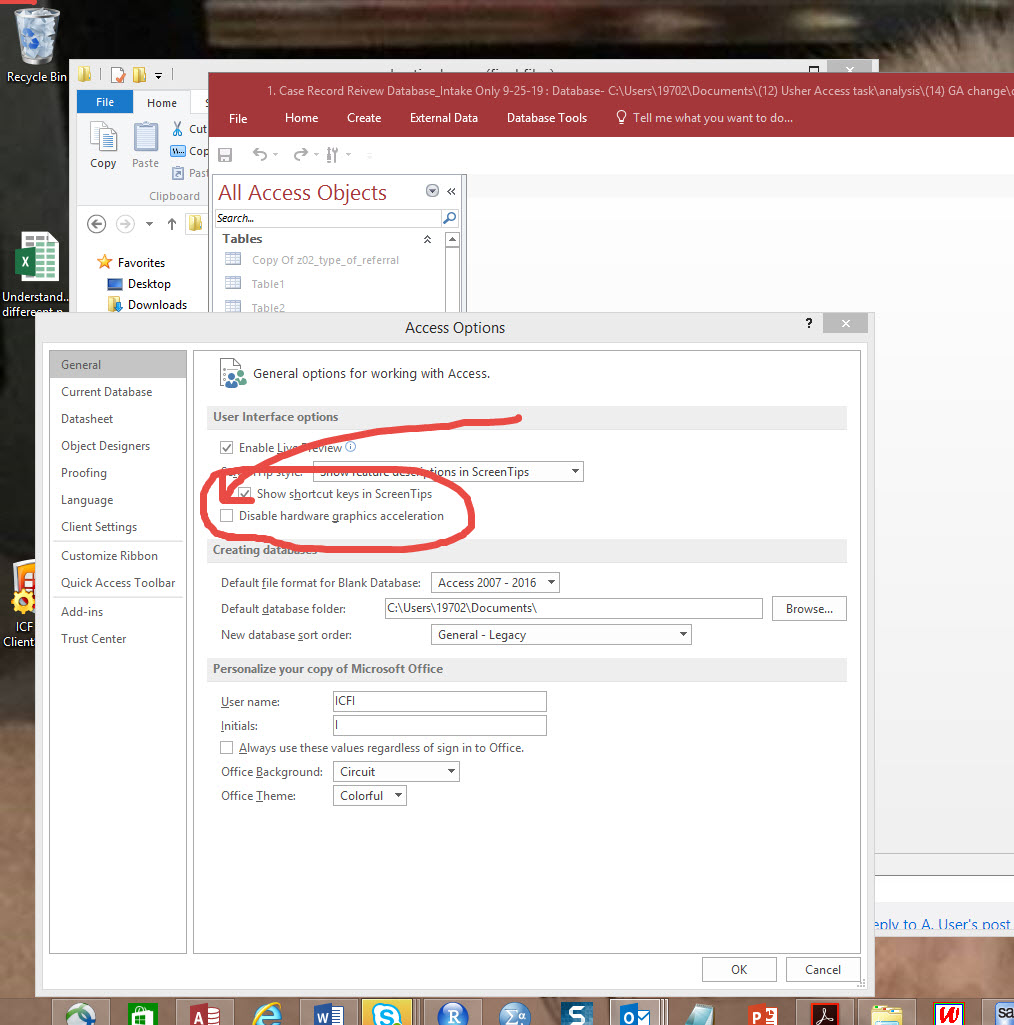The width and height of the screenshot is (1014, 1025).
Task: Click Browse for default database folder
Action: point(809,609)
